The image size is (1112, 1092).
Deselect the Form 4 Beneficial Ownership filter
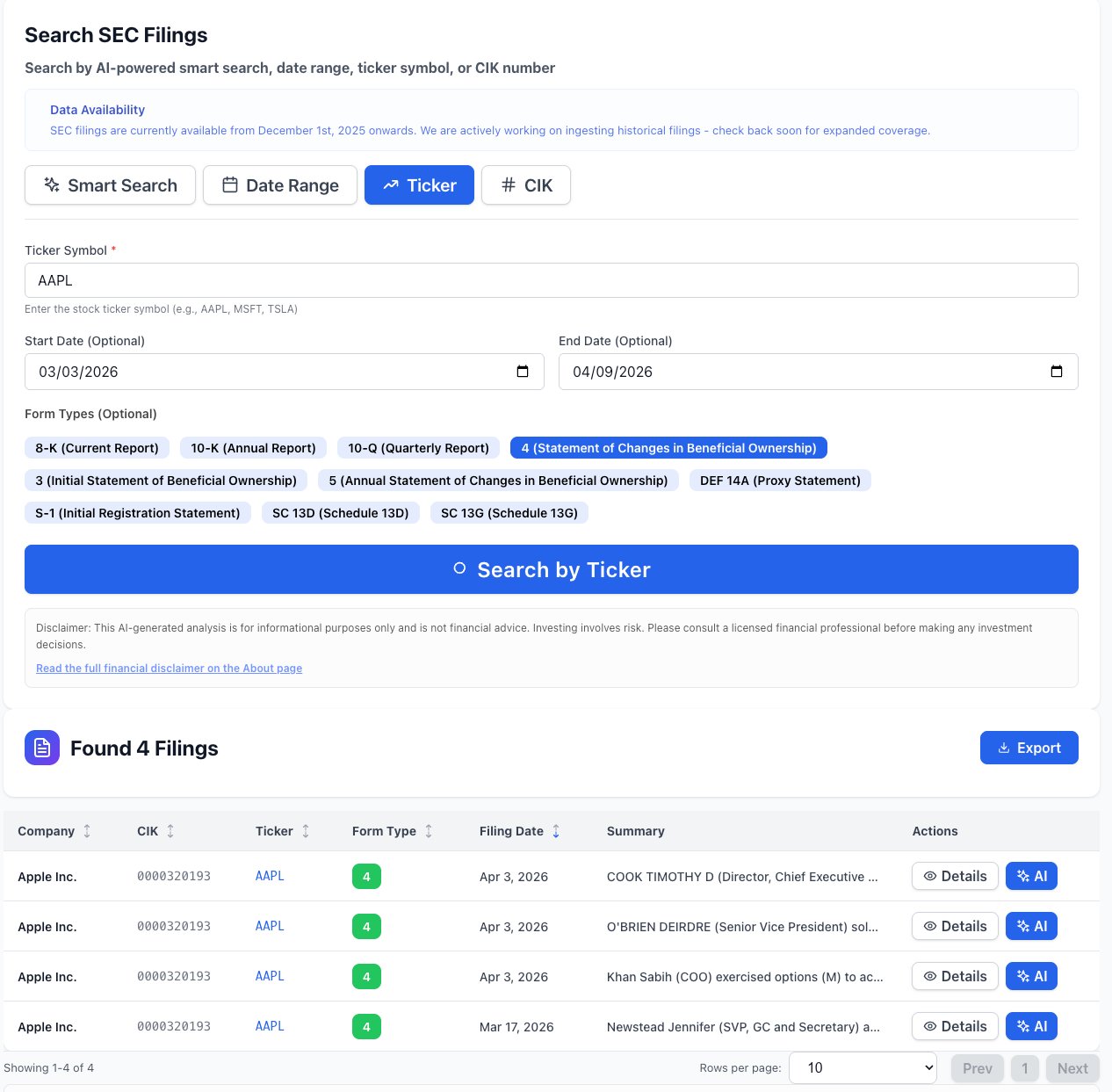tap(668, 448)
